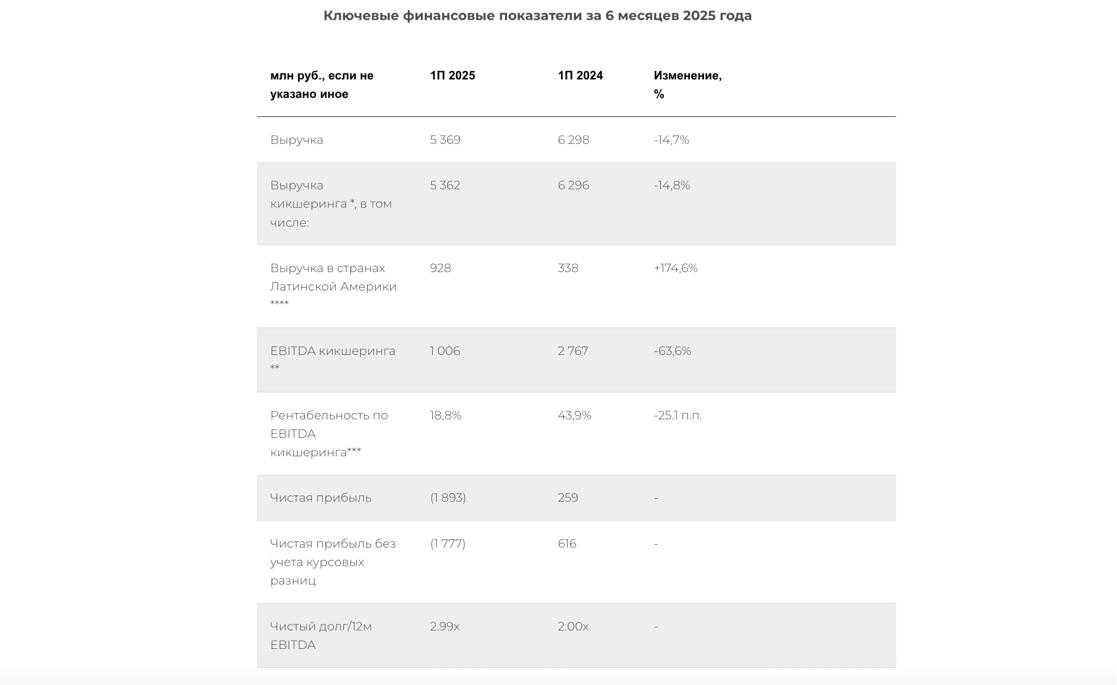The image size is (1117, 685).
Task: Click the 1П 2024 column header
Action: [580, 76]
